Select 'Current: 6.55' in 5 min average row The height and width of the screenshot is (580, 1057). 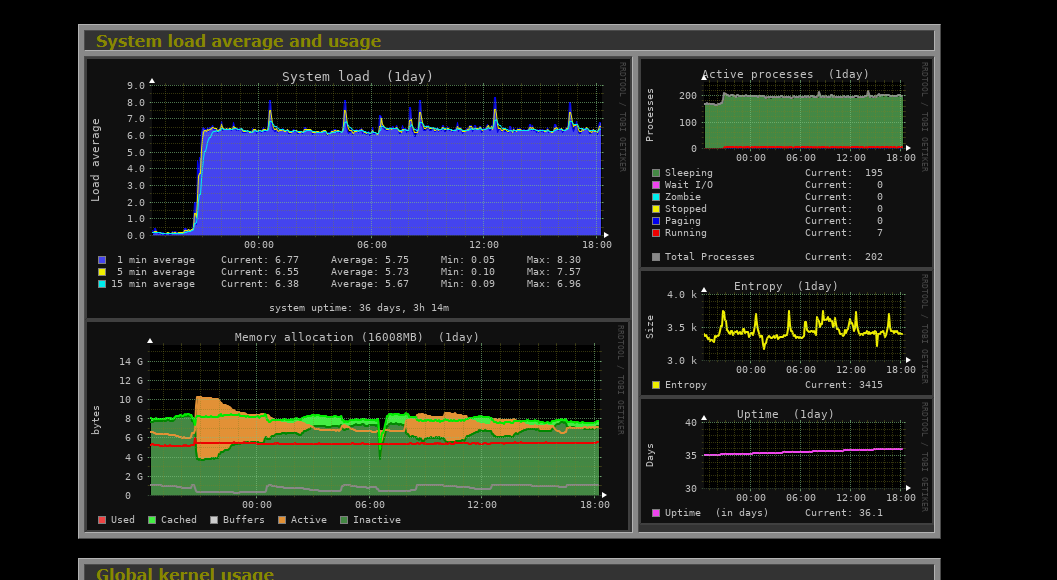click(x=260, y=272)
